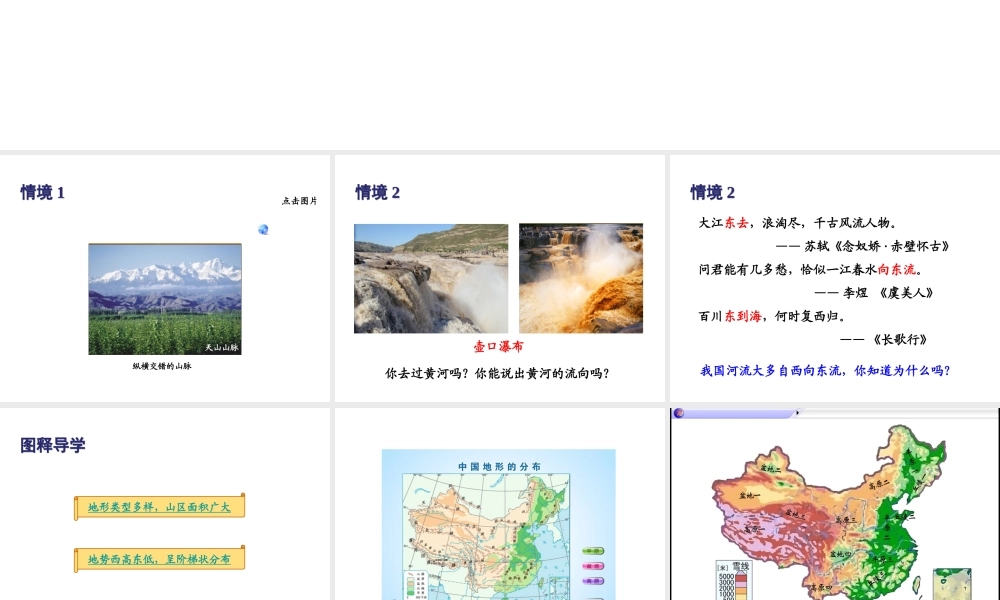Click the 盆地二 label on the relief map
Screen dimensions: 1000x600
click(x=770, y=469)
